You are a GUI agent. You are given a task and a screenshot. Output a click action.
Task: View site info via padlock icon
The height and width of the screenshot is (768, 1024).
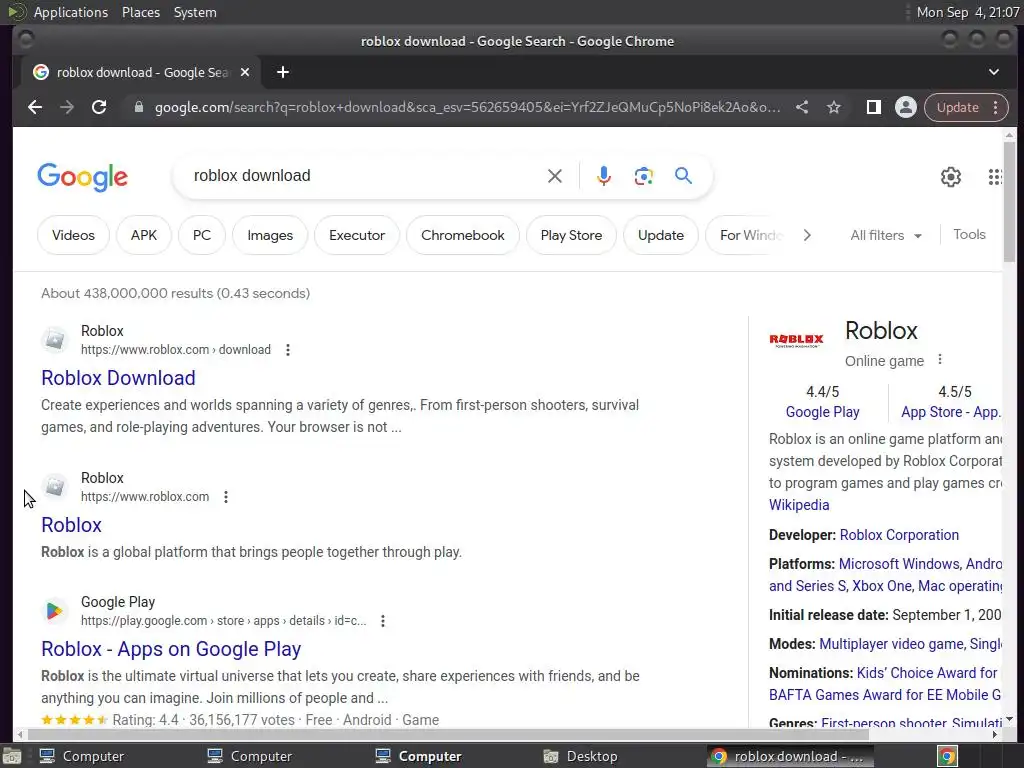click(x=138, y=107)
